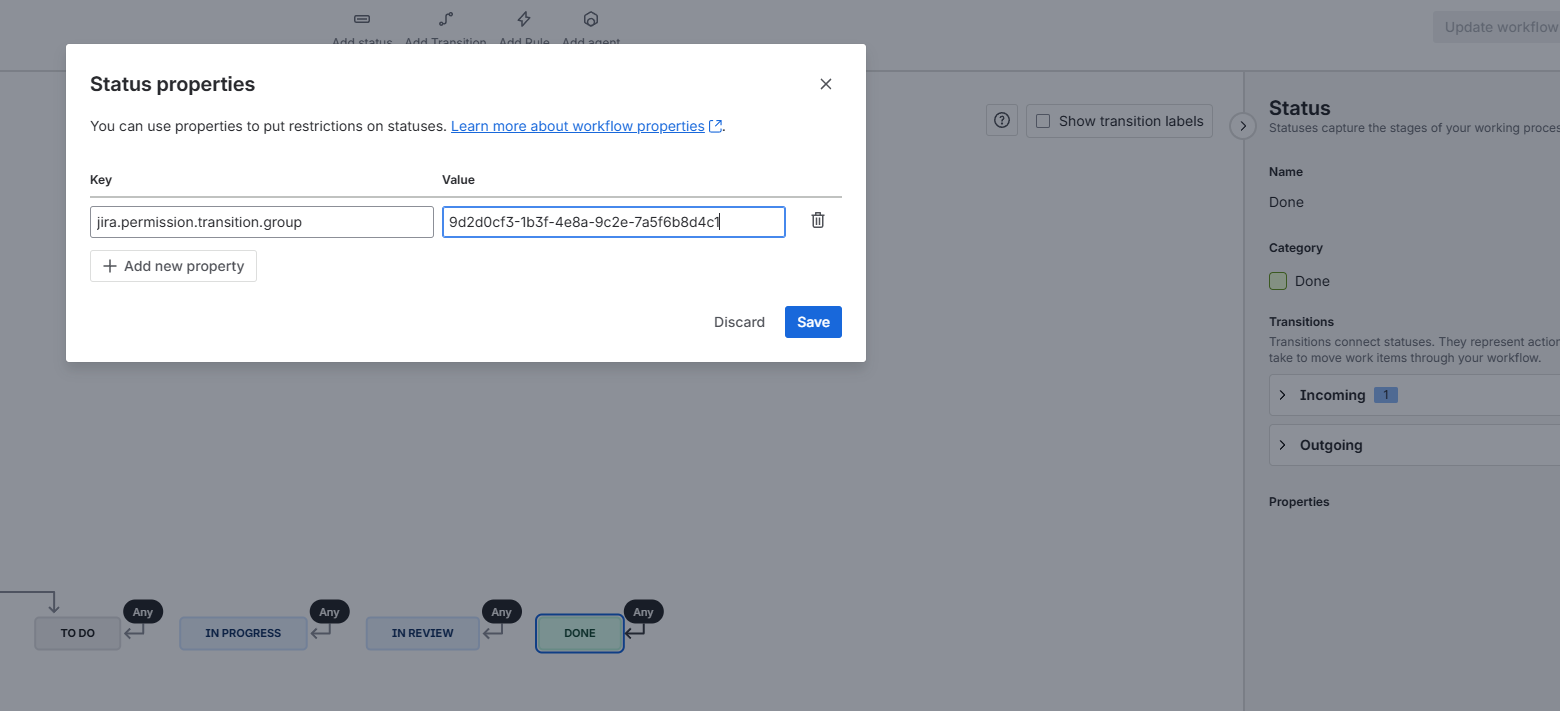Click the Incoming count badge showing 1
The height and width of the screenshot is (711, 1560).
1386,395
